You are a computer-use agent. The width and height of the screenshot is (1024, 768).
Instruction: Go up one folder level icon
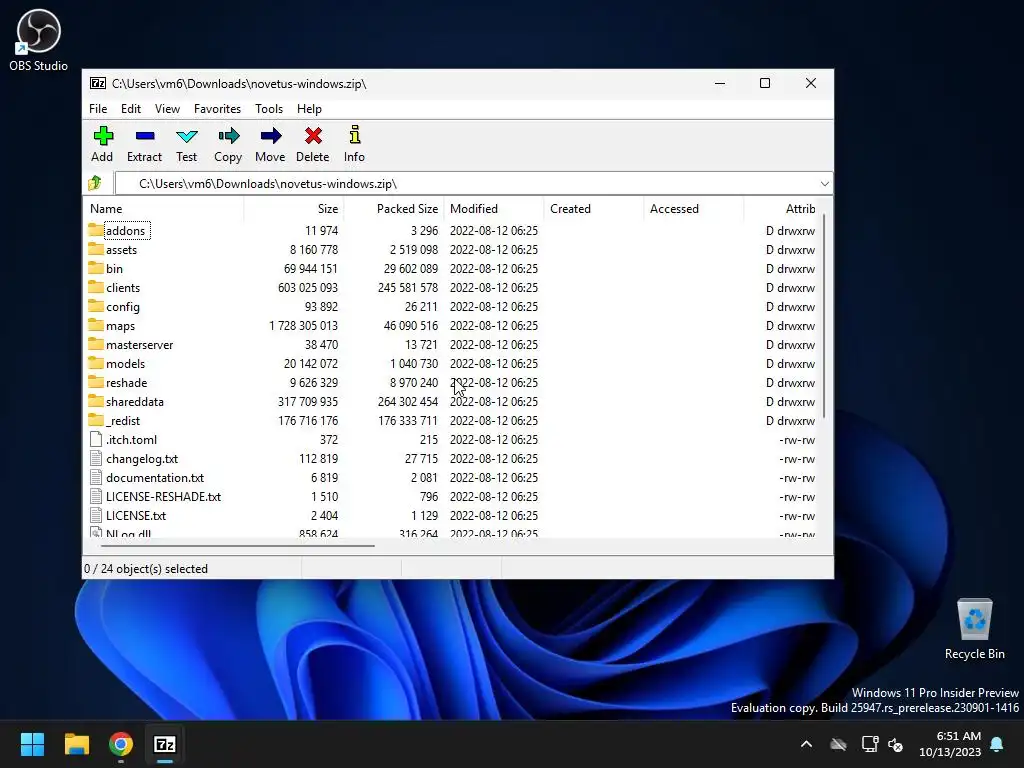tap(95, 184)
